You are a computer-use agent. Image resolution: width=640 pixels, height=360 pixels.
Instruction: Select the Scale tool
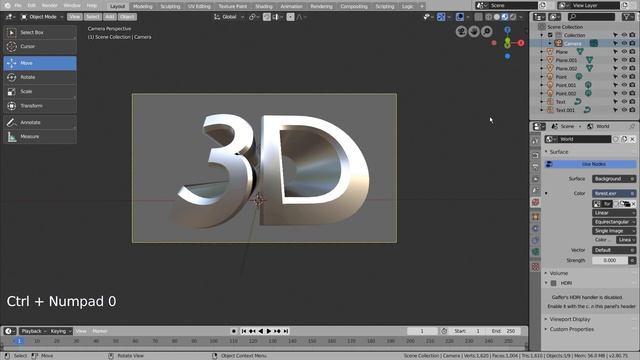pyautogui.click(x=40, y=91)
